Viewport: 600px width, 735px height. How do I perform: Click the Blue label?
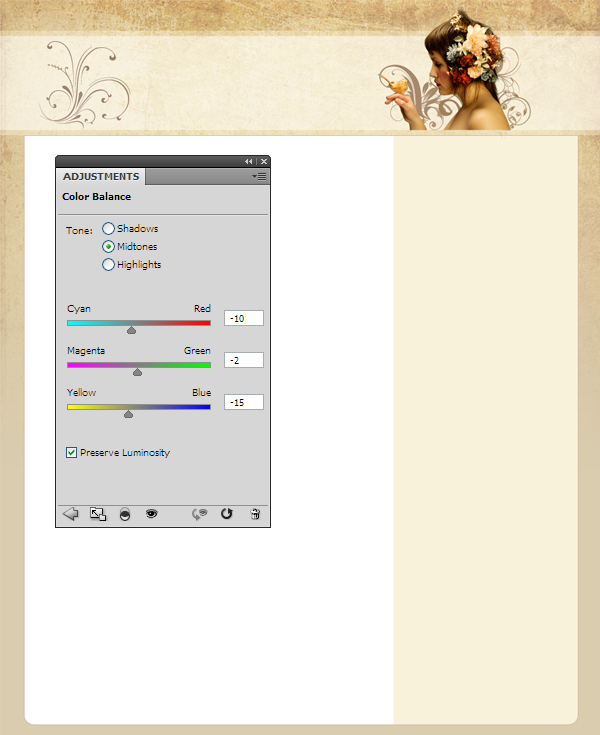coord(202,392)
